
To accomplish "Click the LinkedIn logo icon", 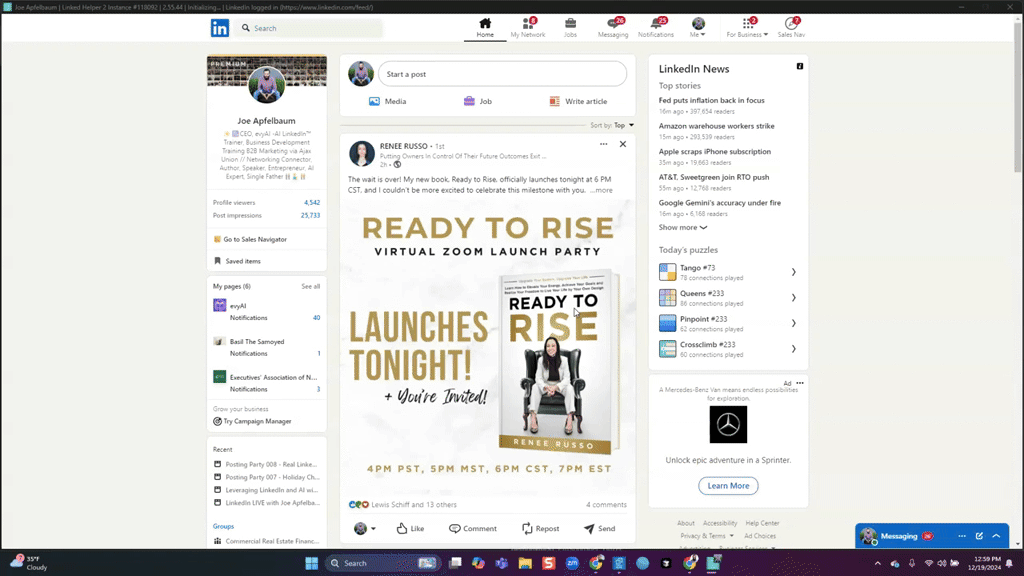I will (x=219, y=28).
